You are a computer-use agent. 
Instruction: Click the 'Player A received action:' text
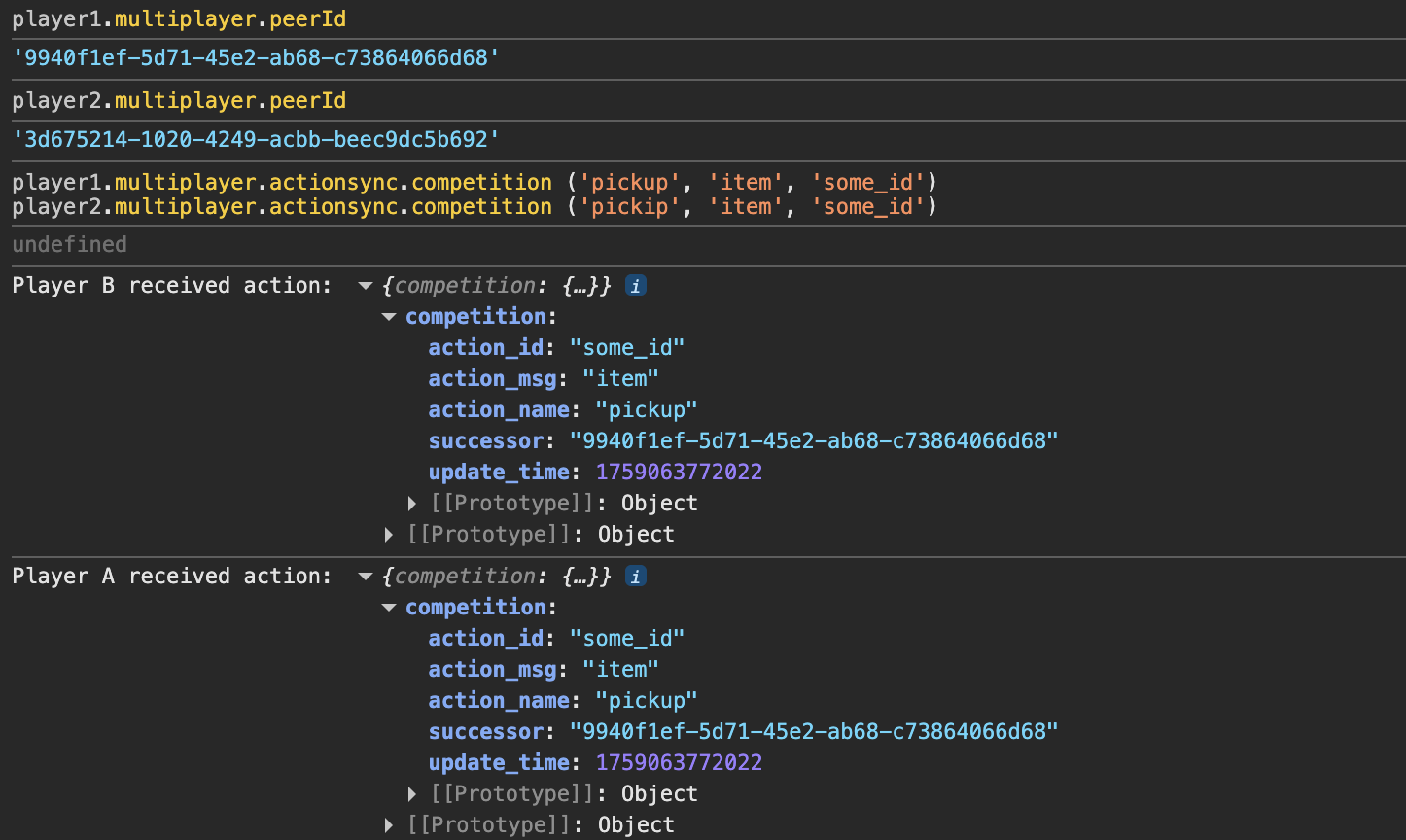[x=171, y=577]
